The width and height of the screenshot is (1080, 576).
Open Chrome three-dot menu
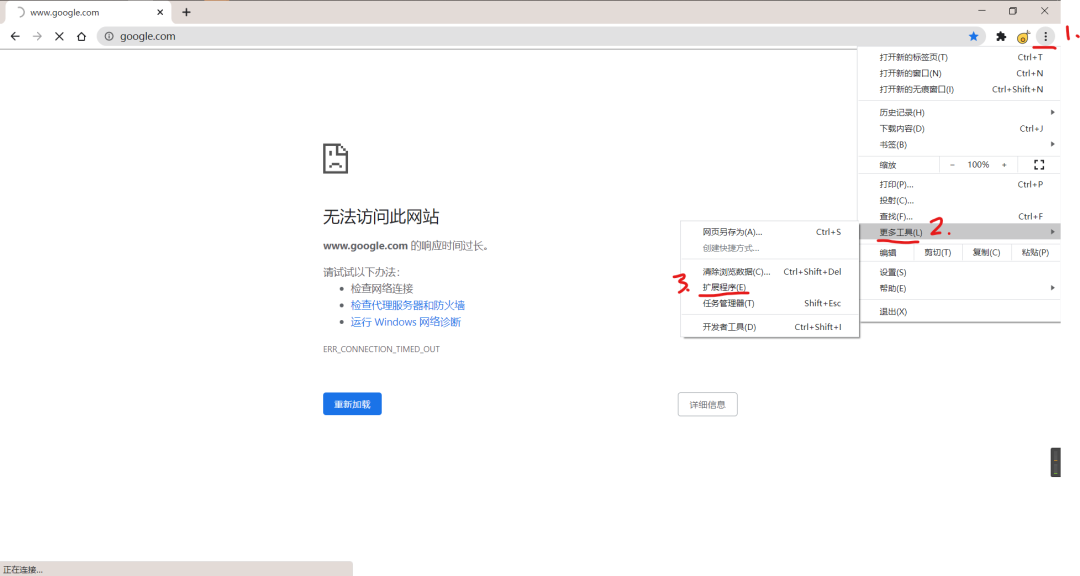pos(1046,37)
